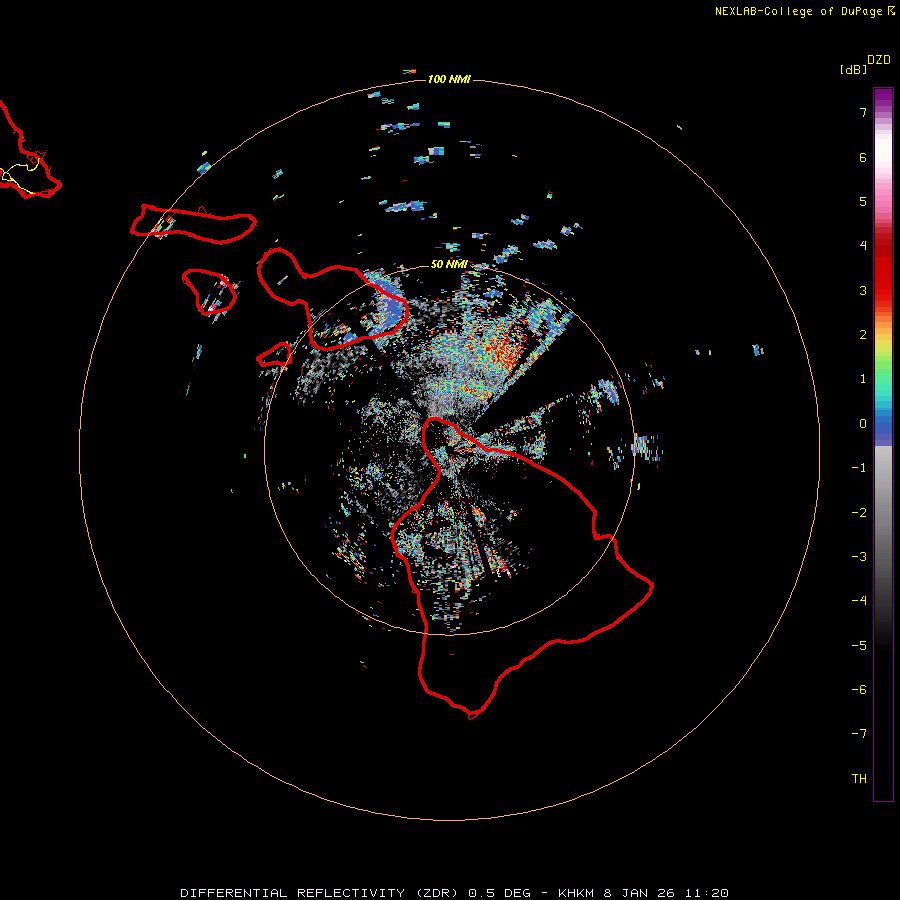Click the 50 NMI range ring label
Screen dimensions: 900x900
[449, 264]
